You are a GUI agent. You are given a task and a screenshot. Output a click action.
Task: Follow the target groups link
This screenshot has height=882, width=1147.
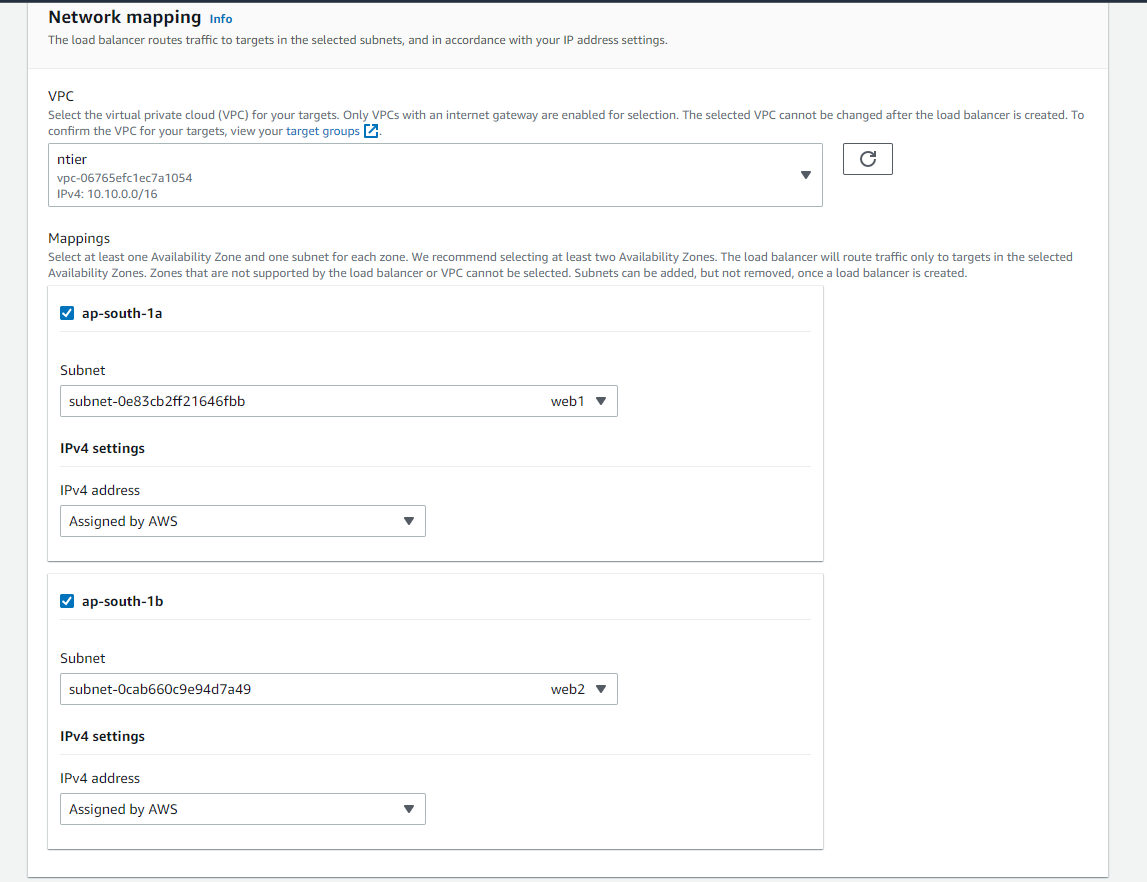323,131
